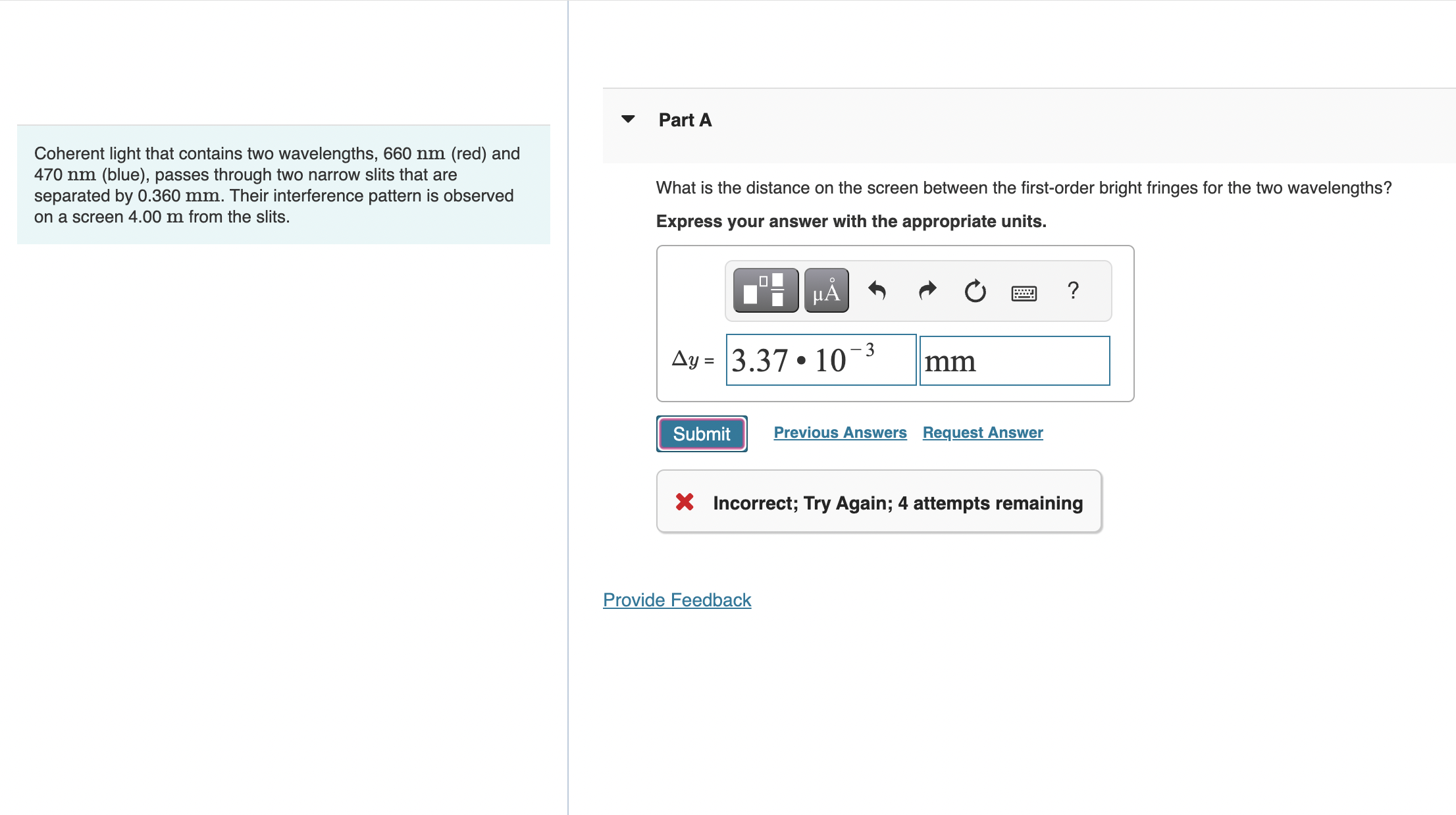The height and width of the screenshot is (815, 1456).
Task: Click the units field containing mm
Action: click(1014, 361)
